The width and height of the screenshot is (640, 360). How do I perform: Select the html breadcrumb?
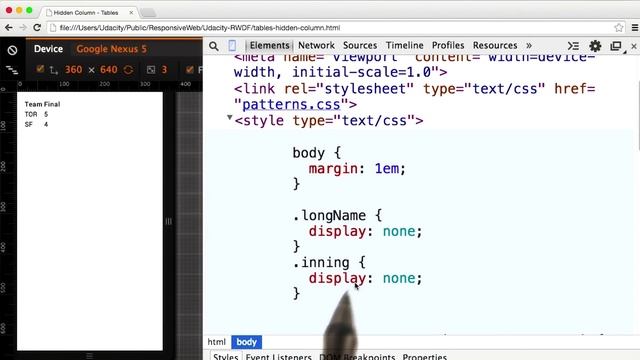(216, 342)
